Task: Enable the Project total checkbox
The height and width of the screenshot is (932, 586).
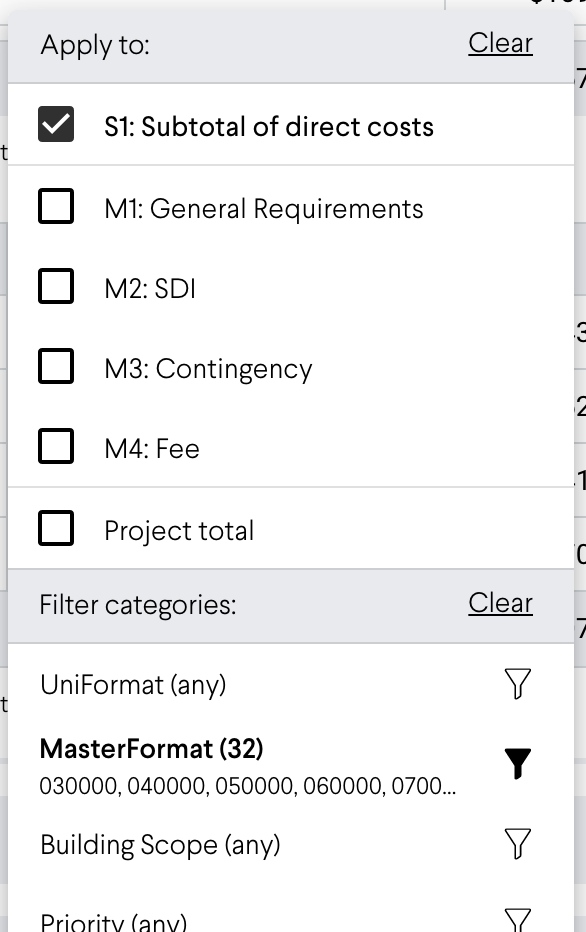Action: (x=56, y=528)
